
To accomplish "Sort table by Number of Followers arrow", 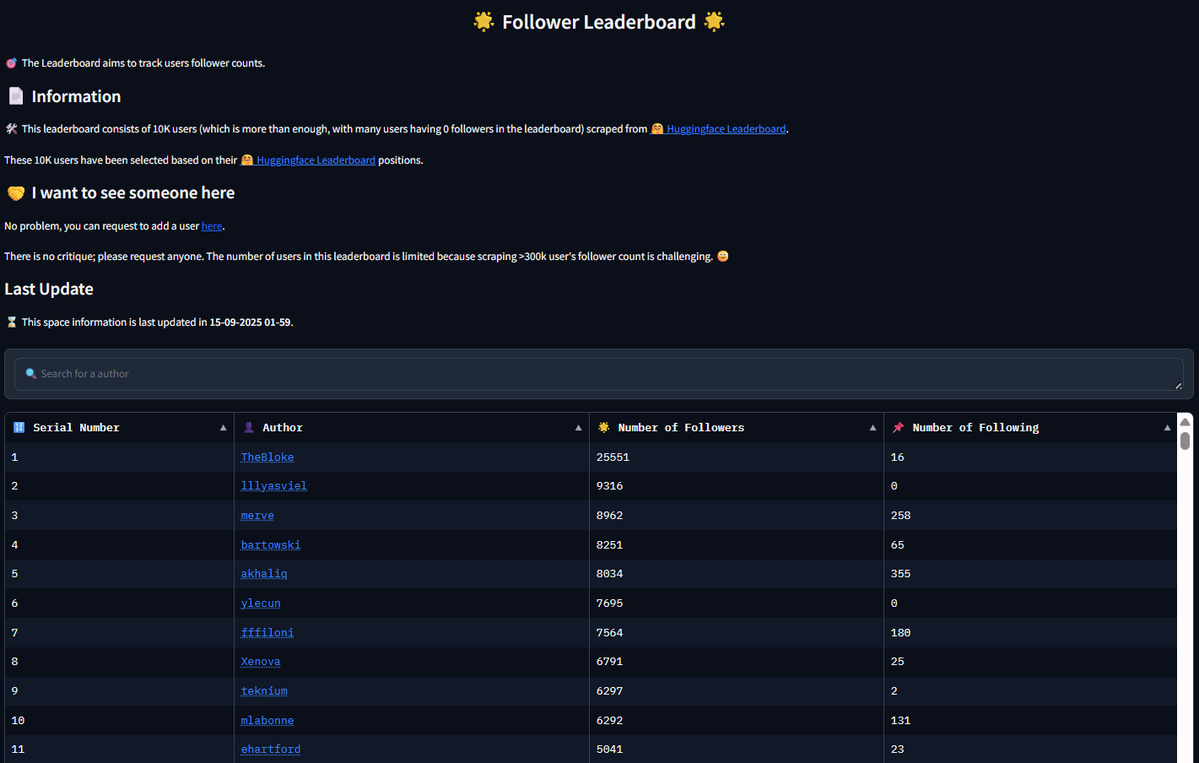I will point(872,428).
